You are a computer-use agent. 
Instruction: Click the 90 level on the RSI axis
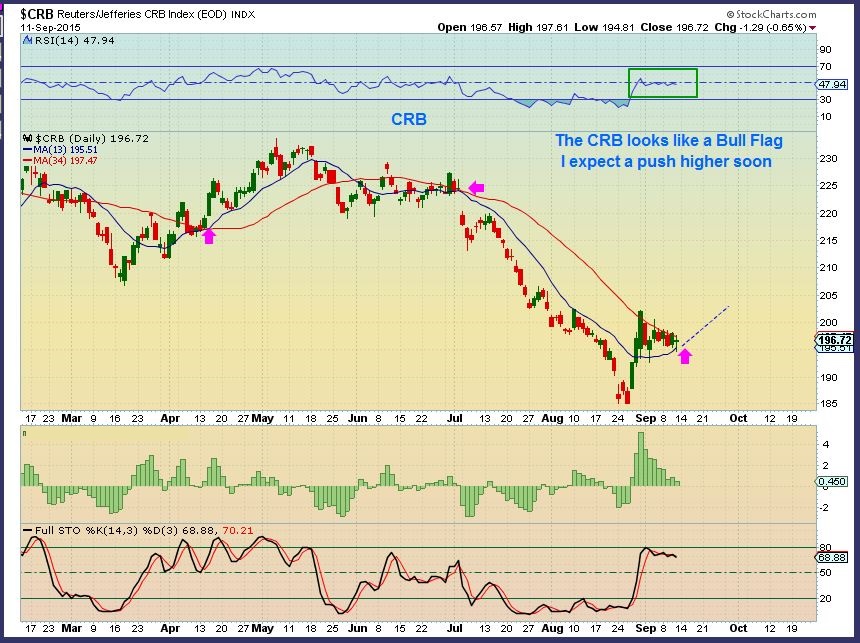[825, 49]
